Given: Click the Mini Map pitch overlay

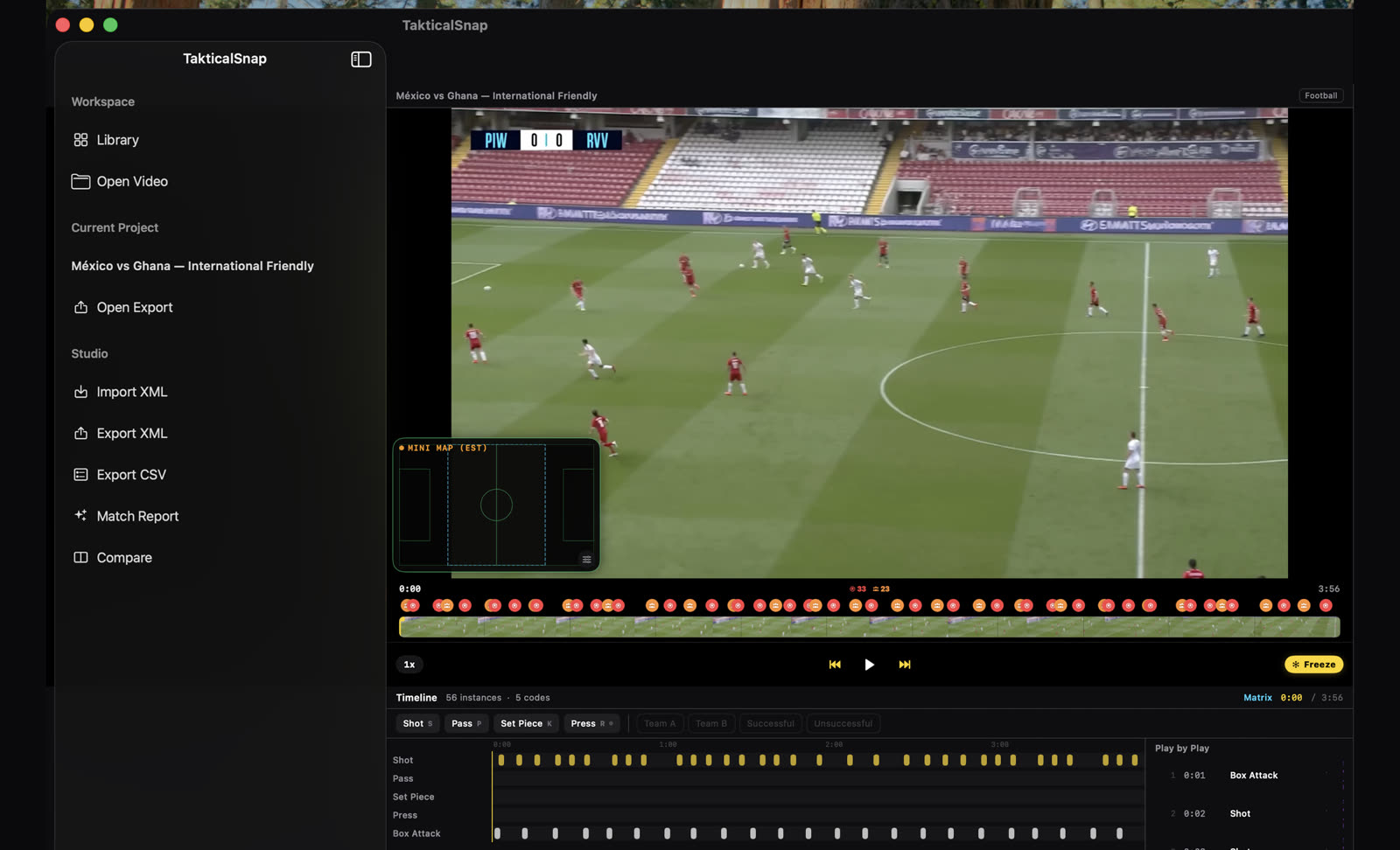Looking at the screenshot, I should [496, 505].
